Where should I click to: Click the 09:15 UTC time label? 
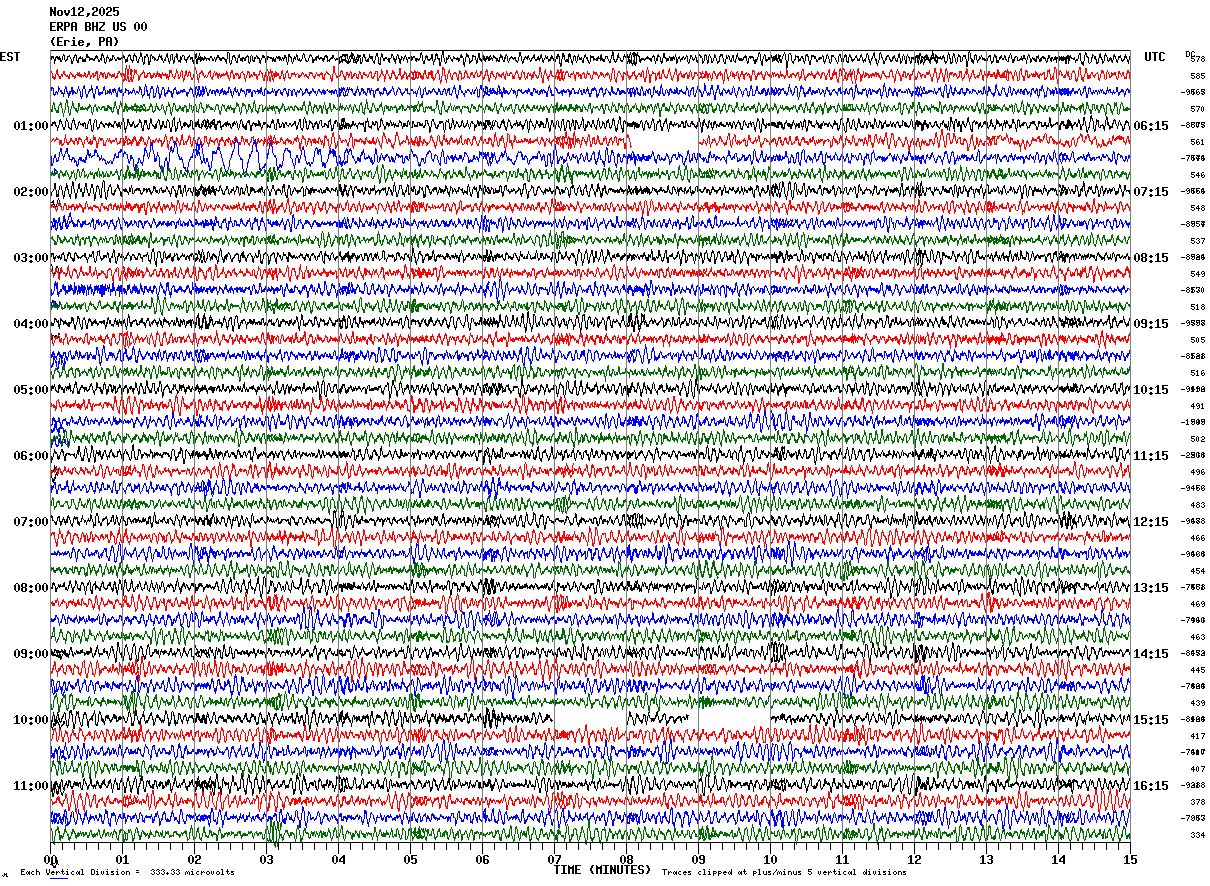tap(1151, 324)
